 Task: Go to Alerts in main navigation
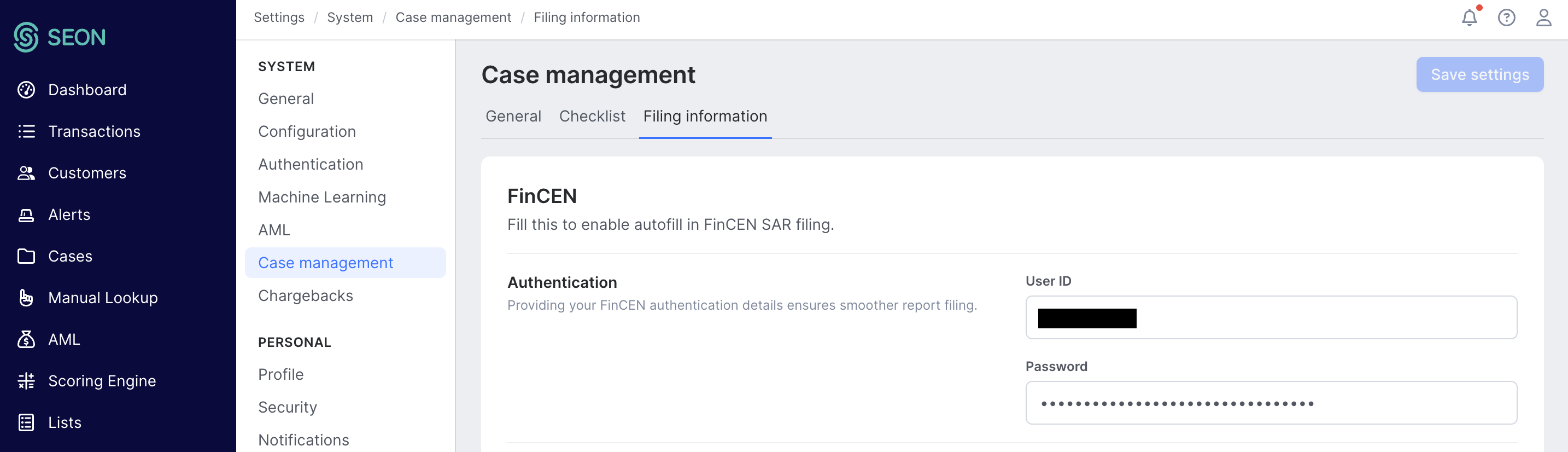pos(69,215)
